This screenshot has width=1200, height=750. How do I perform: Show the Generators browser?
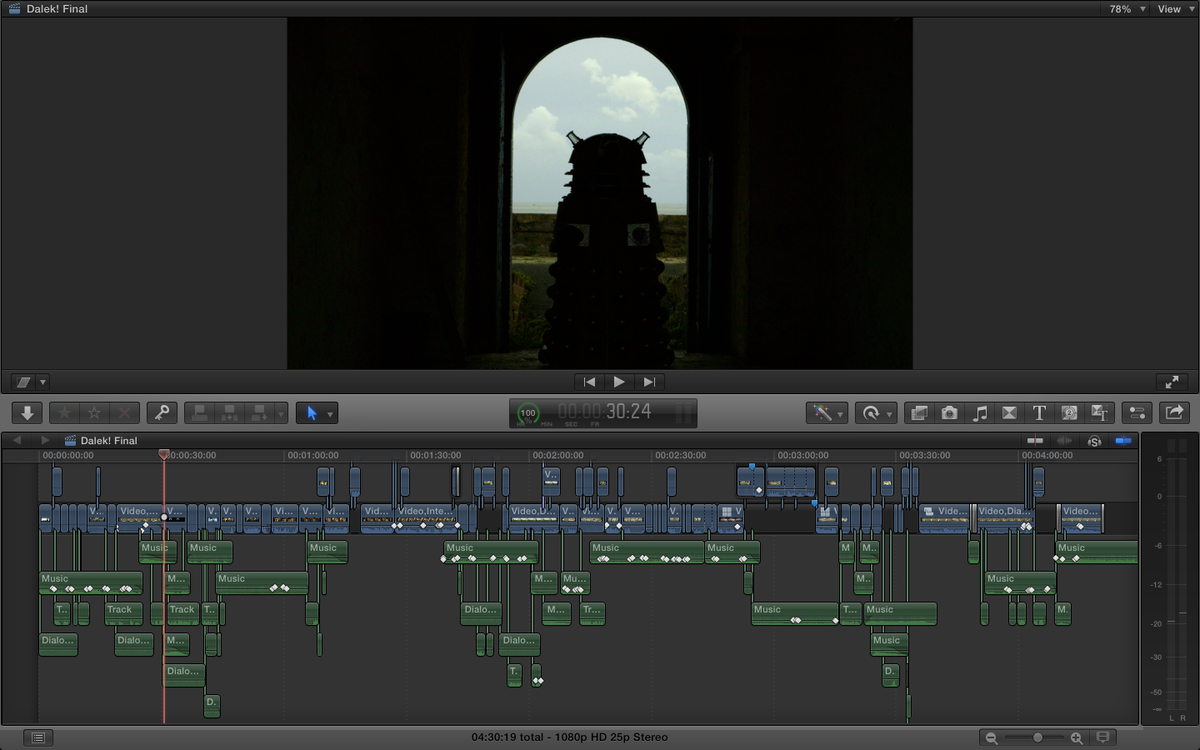pos(1069,412)
